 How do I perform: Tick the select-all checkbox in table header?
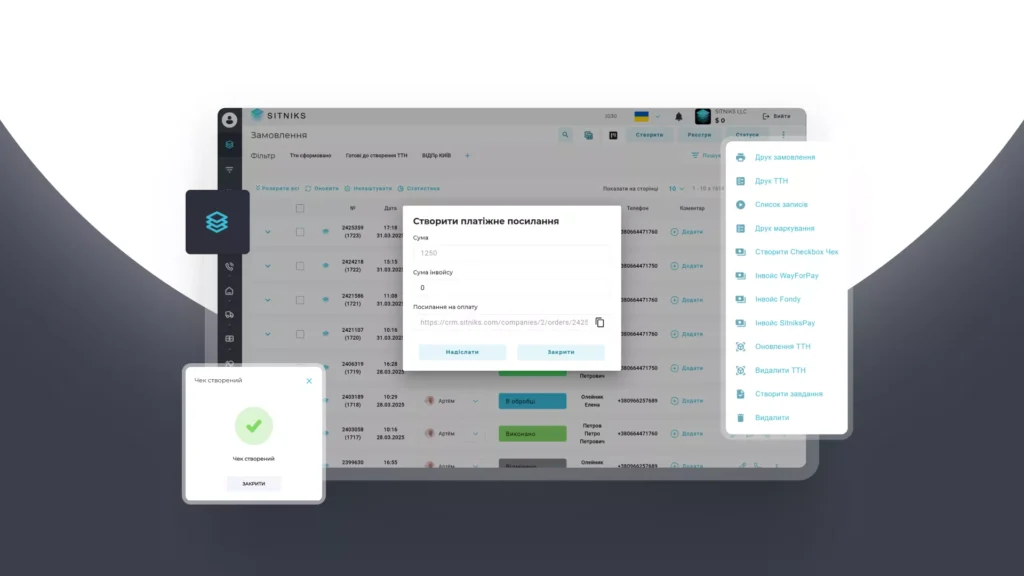pyautogui.click(x=300, y=208)
